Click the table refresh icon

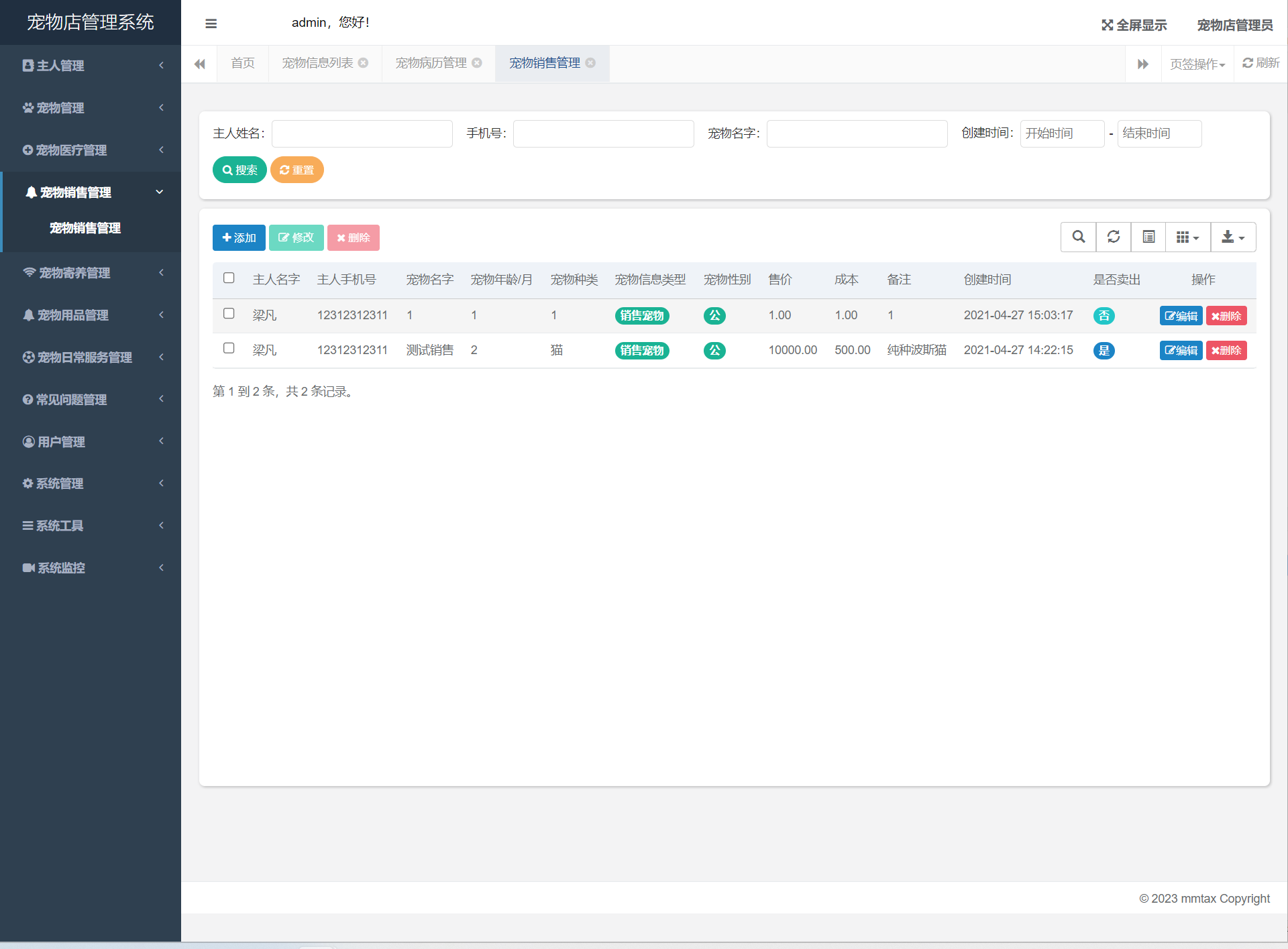[x=1114, y=237]
